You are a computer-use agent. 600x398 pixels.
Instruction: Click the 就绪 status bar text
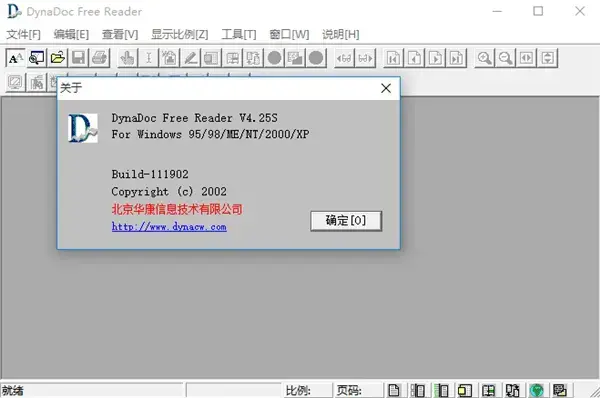coord(13,391)
